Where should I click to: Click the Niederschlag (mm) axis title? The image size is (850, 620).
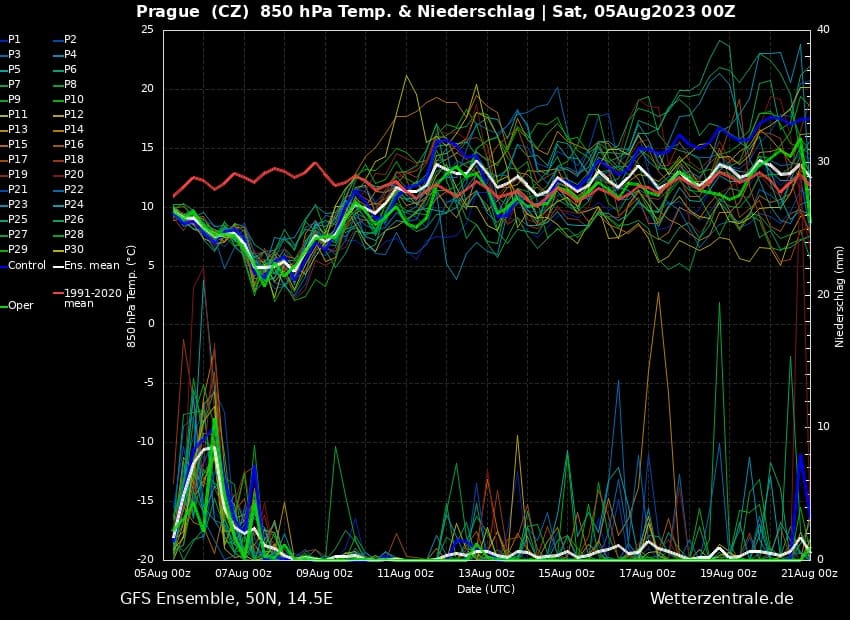[839, 296]
